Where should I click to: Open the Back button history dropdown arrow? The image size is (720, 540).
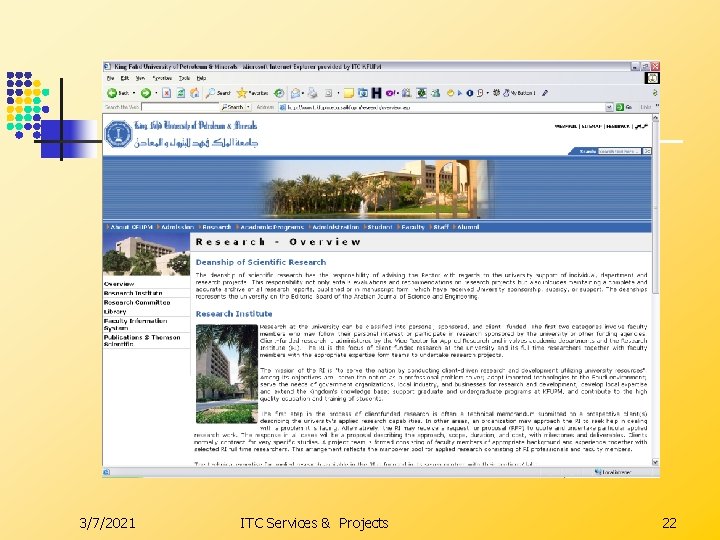pyautogui.click(x=134, y=93)
